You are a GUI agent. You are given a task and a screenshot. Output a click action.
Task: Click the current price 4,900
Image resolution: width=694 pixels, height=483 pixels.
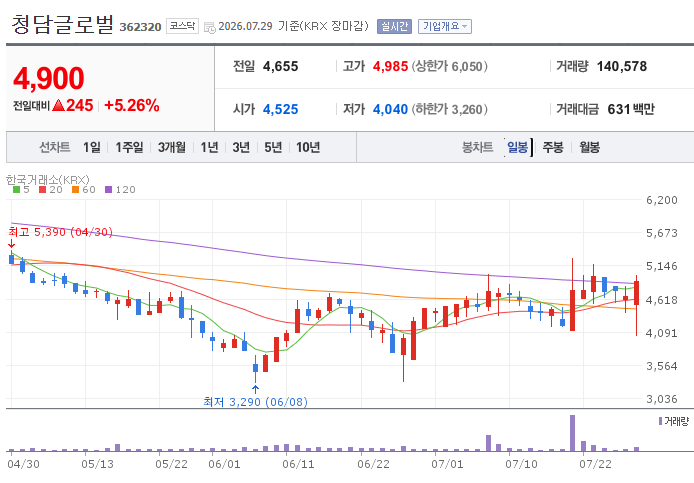coord(49,78)
